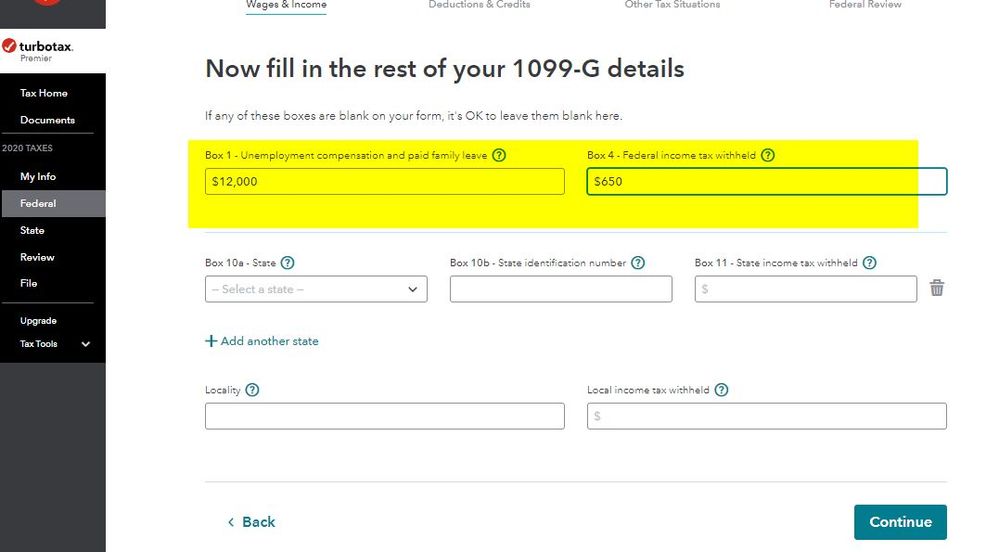Open the Select a state dropdown
The image size is (999, 552).
pos(316,289)
